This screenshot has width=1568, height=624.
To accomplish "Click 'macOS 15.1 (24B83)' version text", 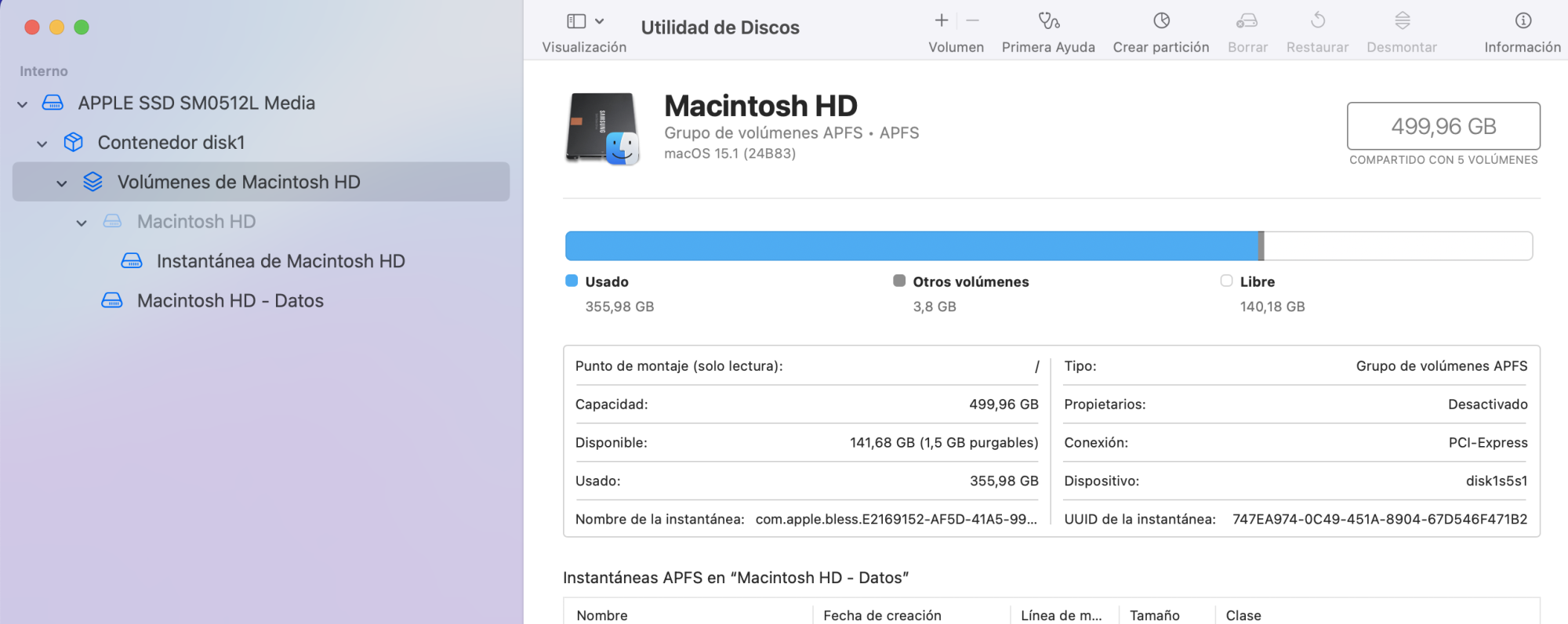I will click(730, 154).
